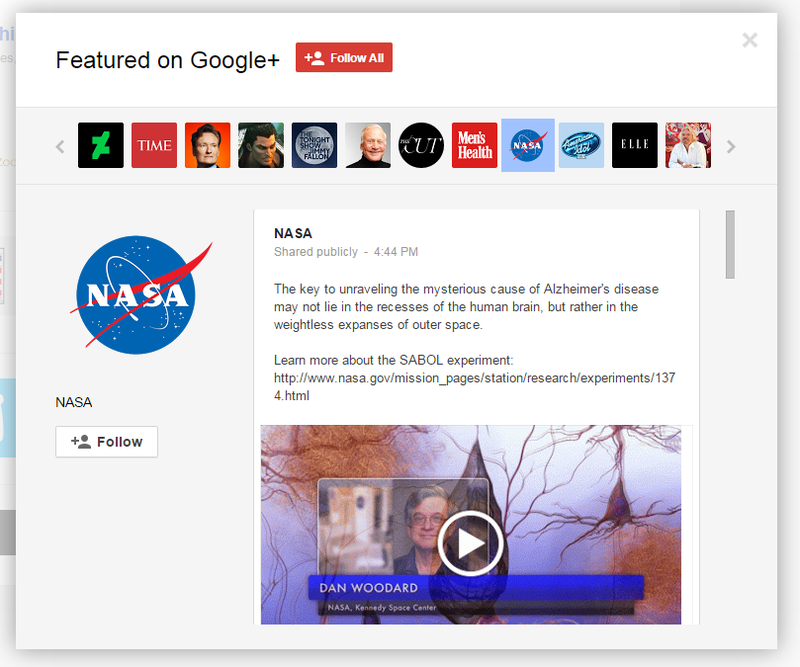Click NASA name under profile logo

pyautogui.click(x=73, y=402)
